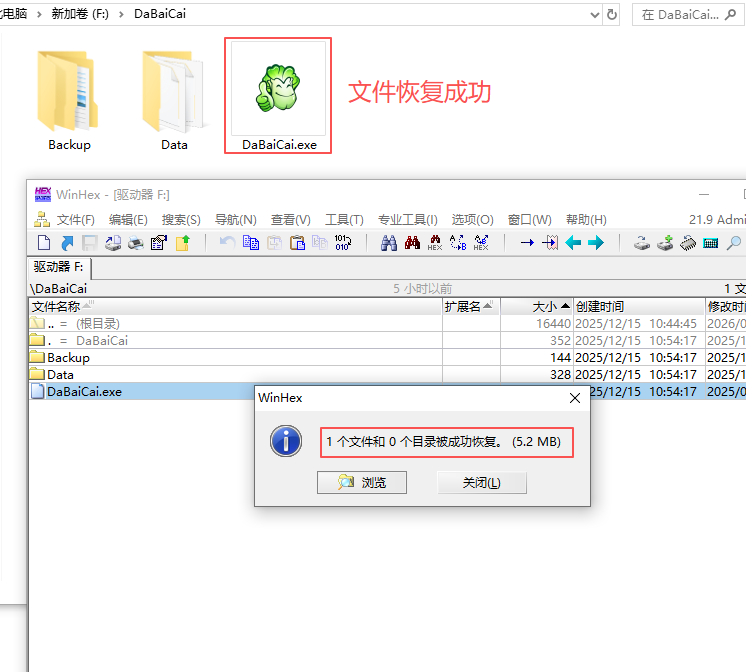
Task: Click the Modify data 101/010 icon
Action: point(343,243)
